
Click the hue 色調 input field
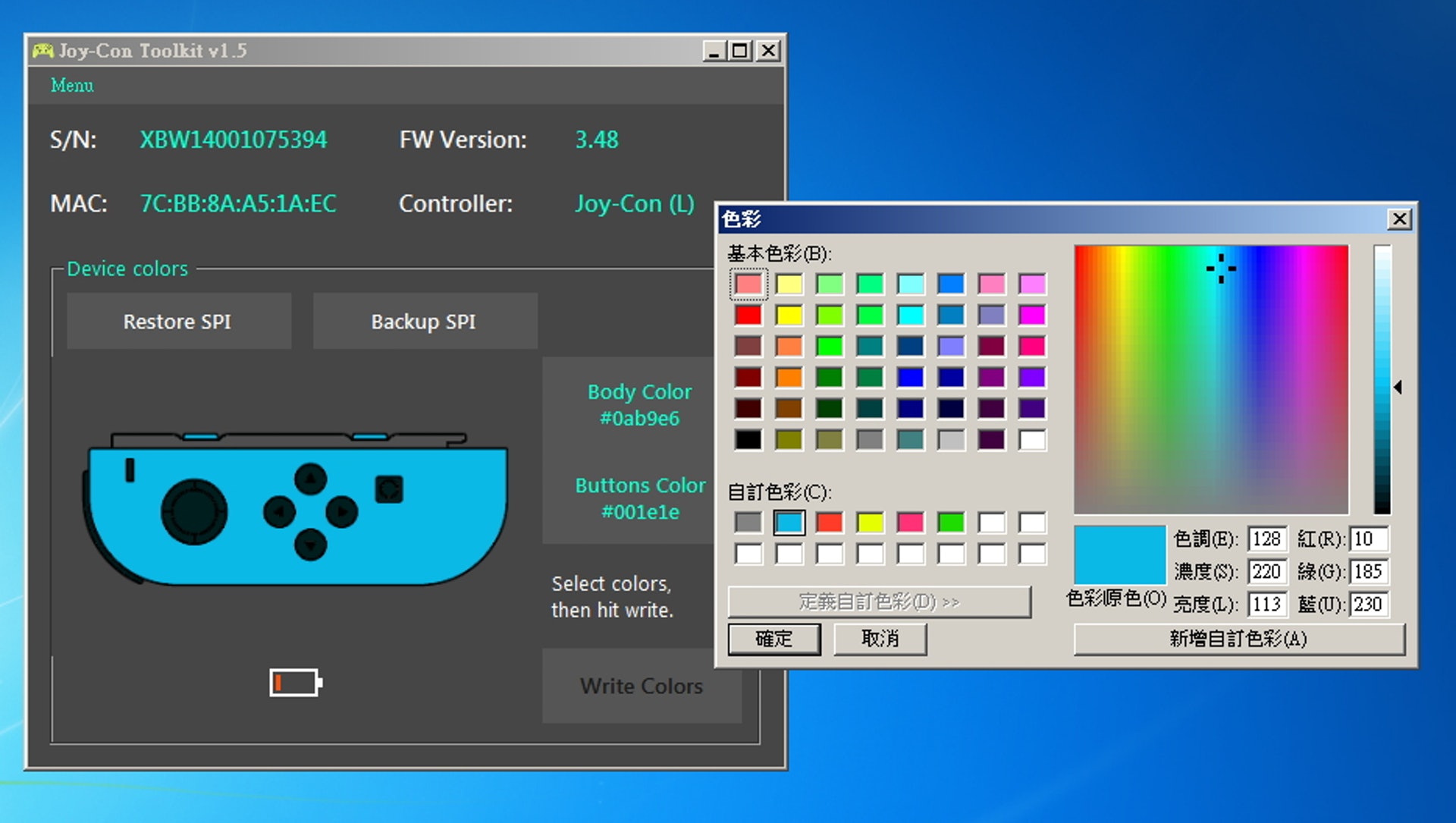click(1266, 539)
